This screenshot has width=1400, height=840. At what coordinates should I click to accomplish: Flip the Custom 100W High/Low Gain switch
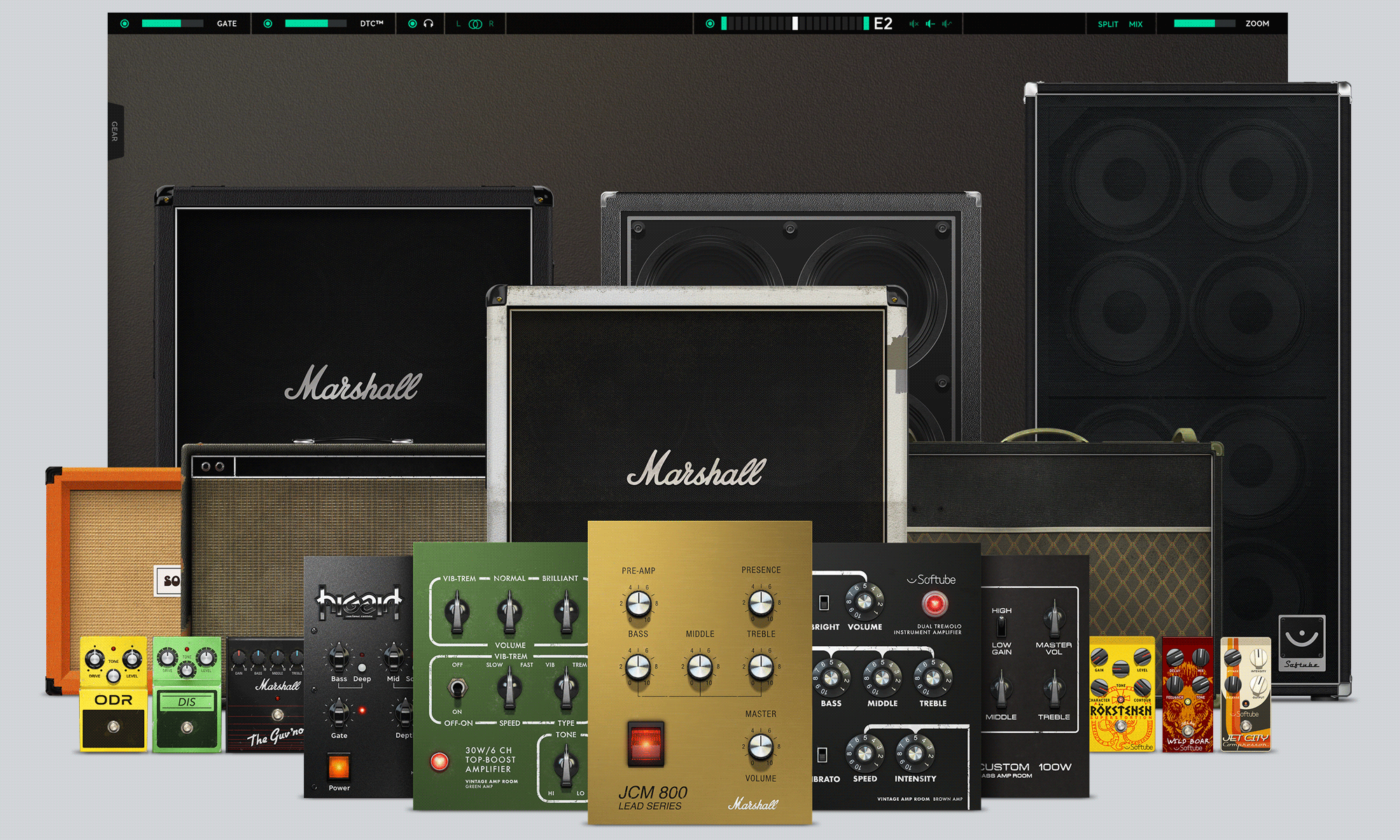point(1001,626)
